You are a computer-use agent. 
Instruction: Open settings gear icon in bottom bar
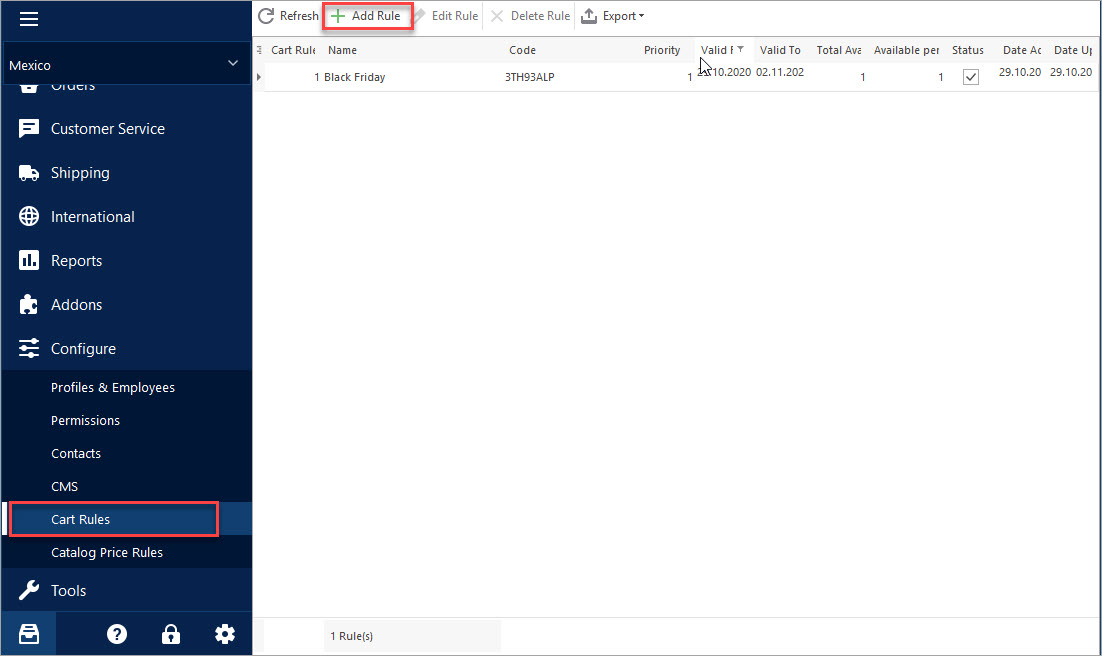[225, 634]
